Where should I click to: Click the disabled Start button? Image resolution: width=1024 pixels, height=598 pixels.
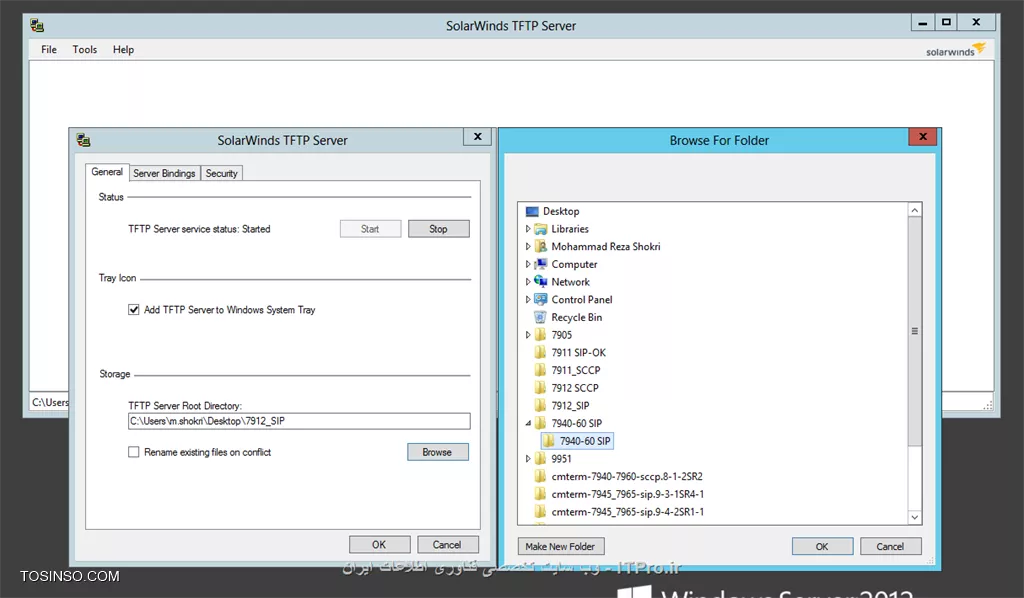370,229
